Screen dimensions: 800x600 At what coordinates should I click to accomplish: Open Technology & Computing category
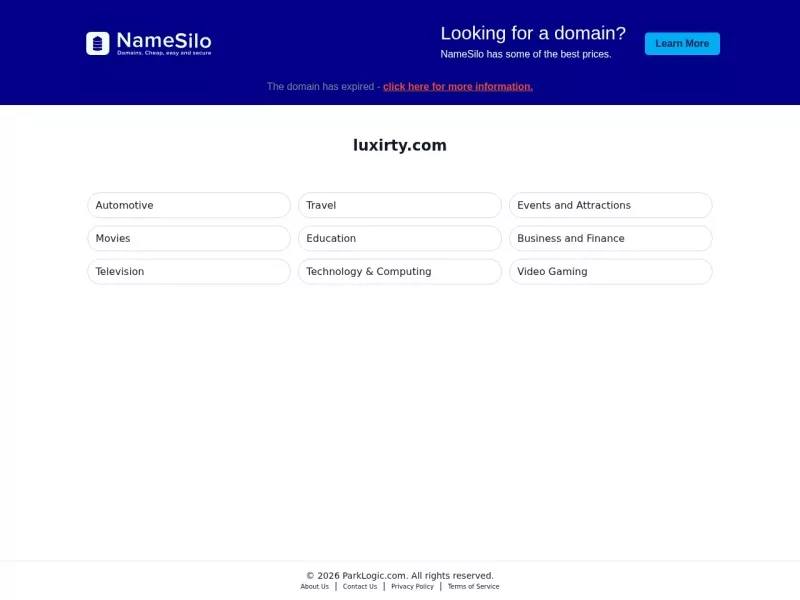(x=399, y=271)
